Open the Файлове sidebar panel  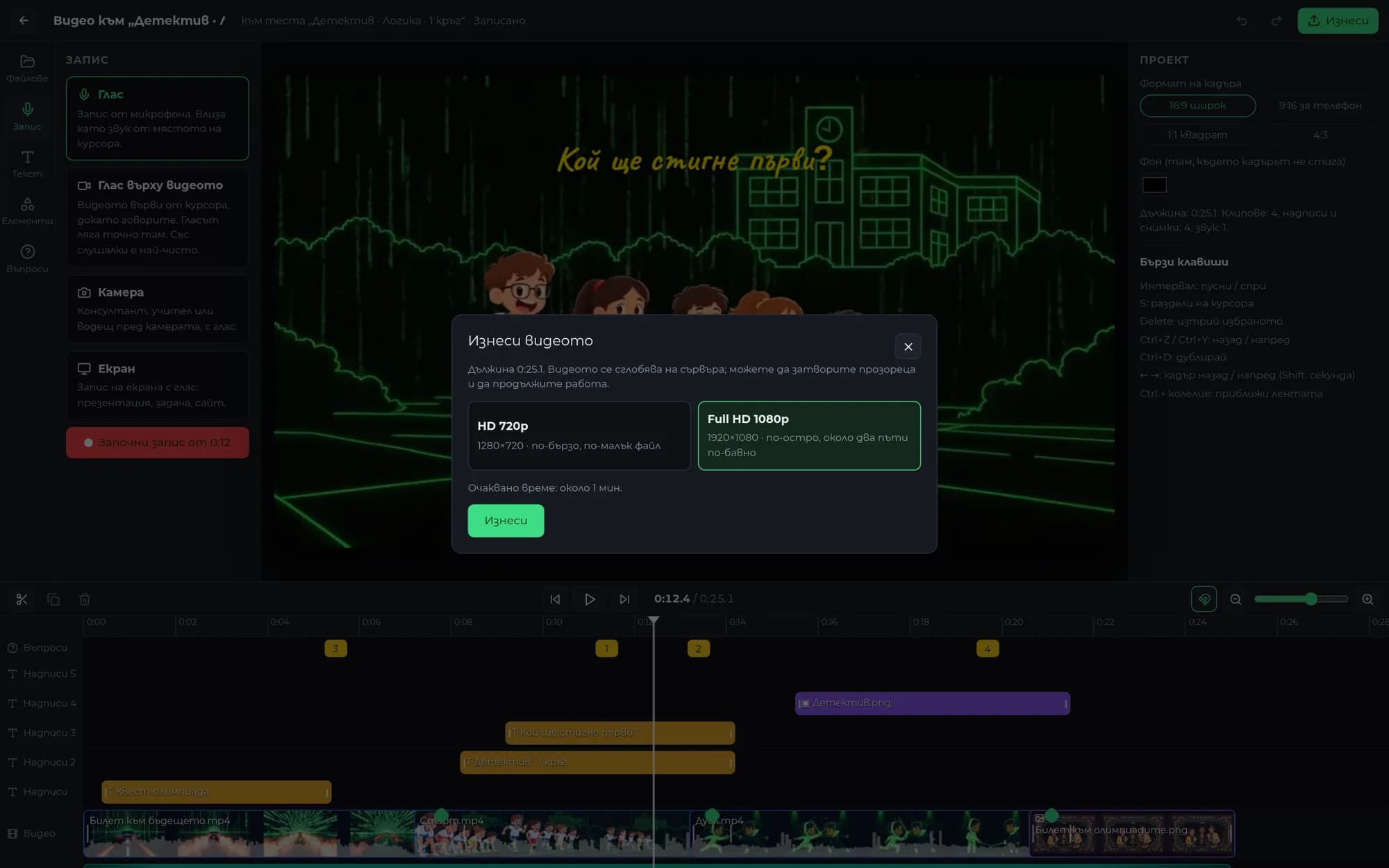27,68
